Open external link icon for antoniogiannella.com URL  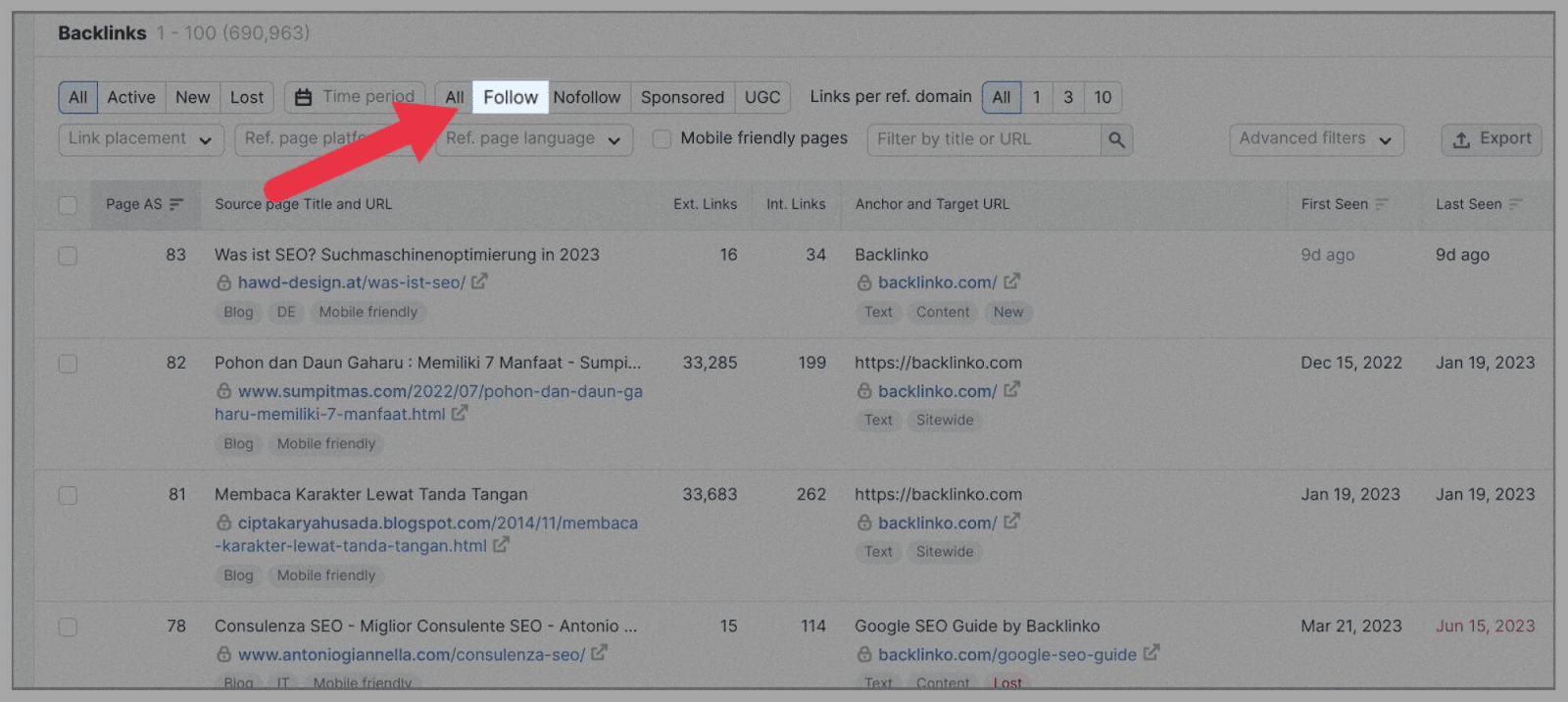point(599,652)
